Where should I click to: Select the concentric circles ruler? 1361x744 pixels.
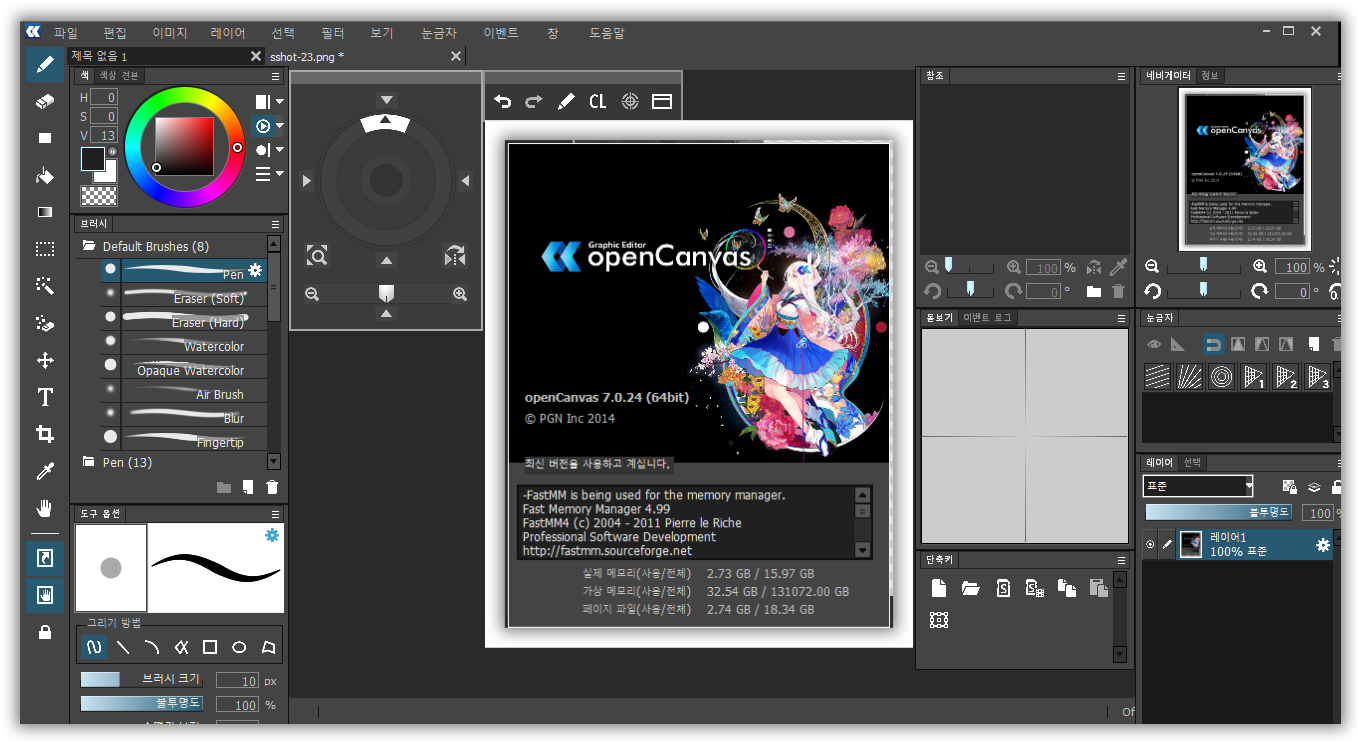tap(1221, 376)
